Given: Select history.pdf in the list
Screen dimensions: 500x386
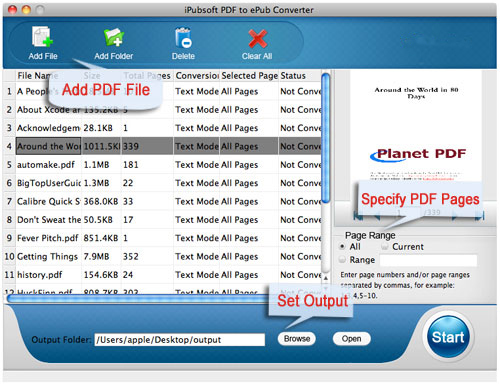Looking at the screenshot, I should tap(162, 275).
